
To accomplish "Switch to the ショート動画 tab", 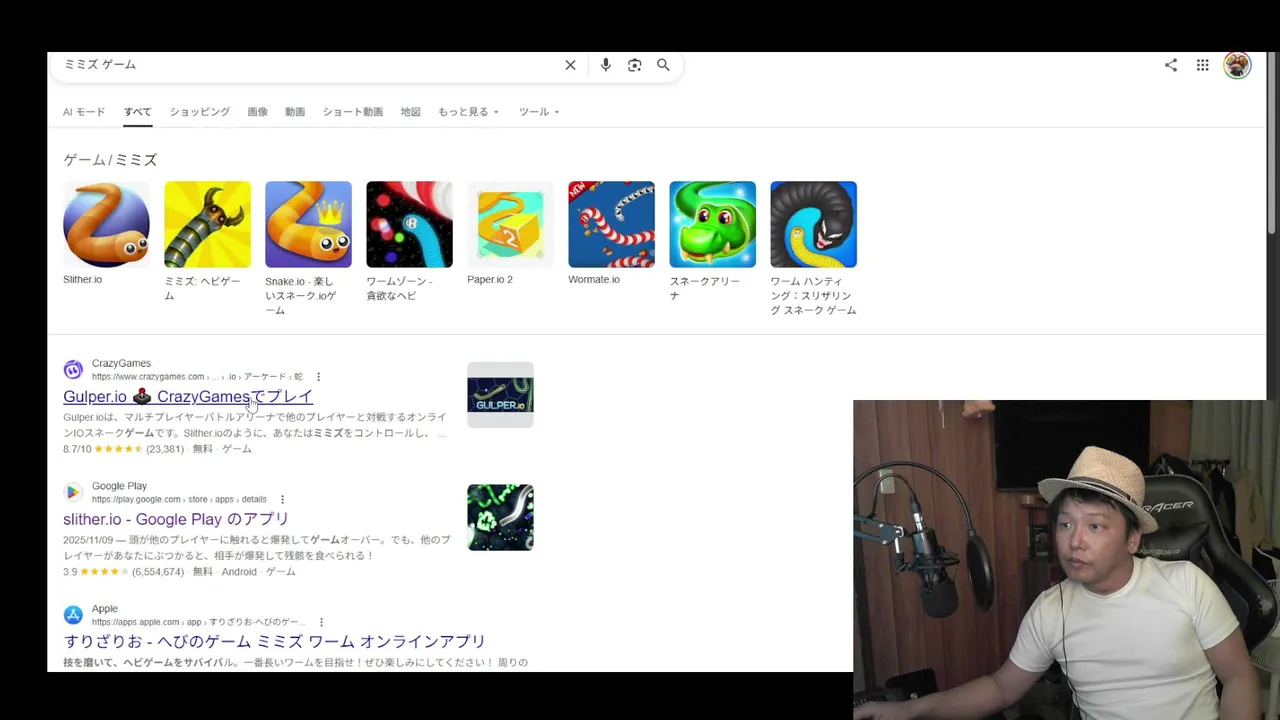I will 352,112.
